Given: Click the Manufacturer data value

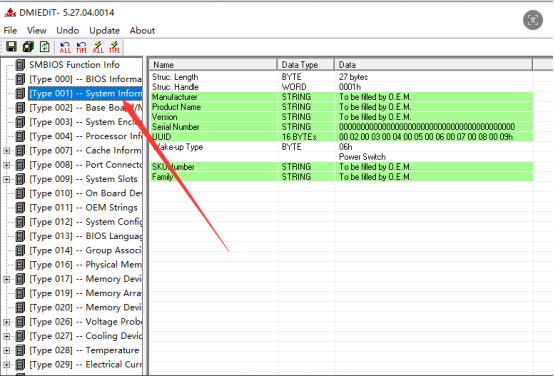Looking at the screenshot, I should (x=375, y=97).
